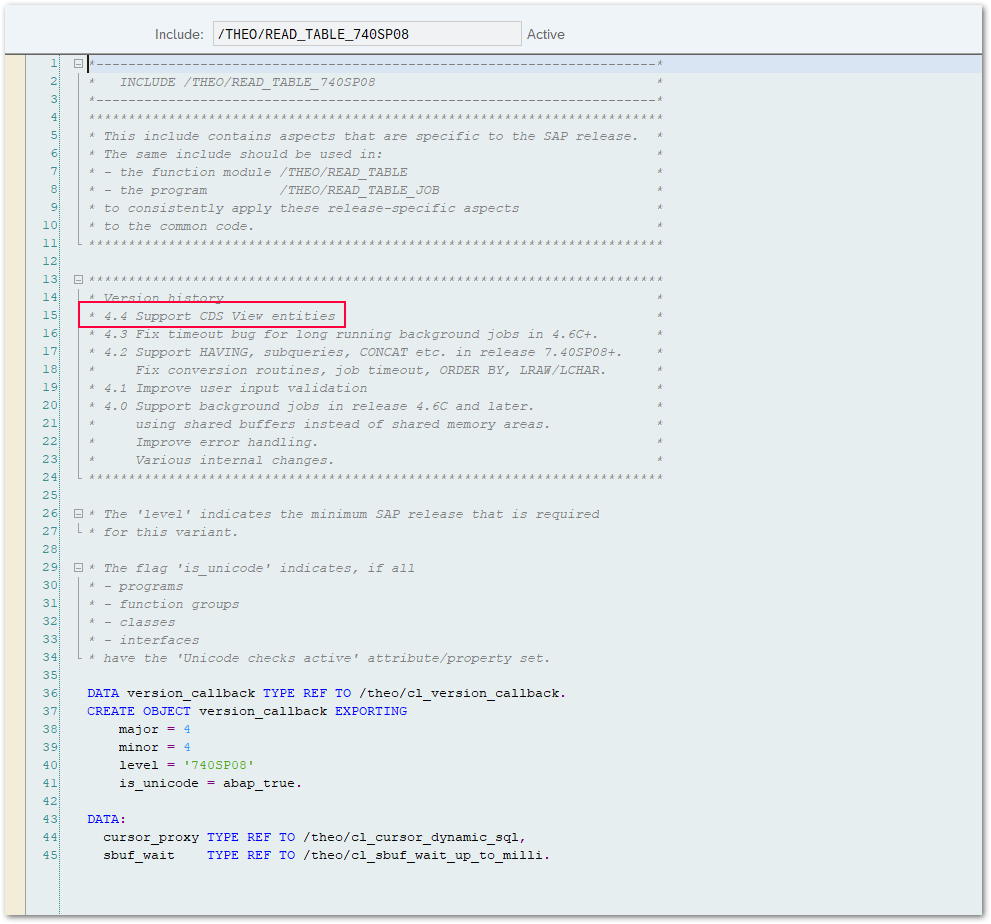Collapse the header comment block at line 1
Viewport: 991px width, 924px height.
78,64
